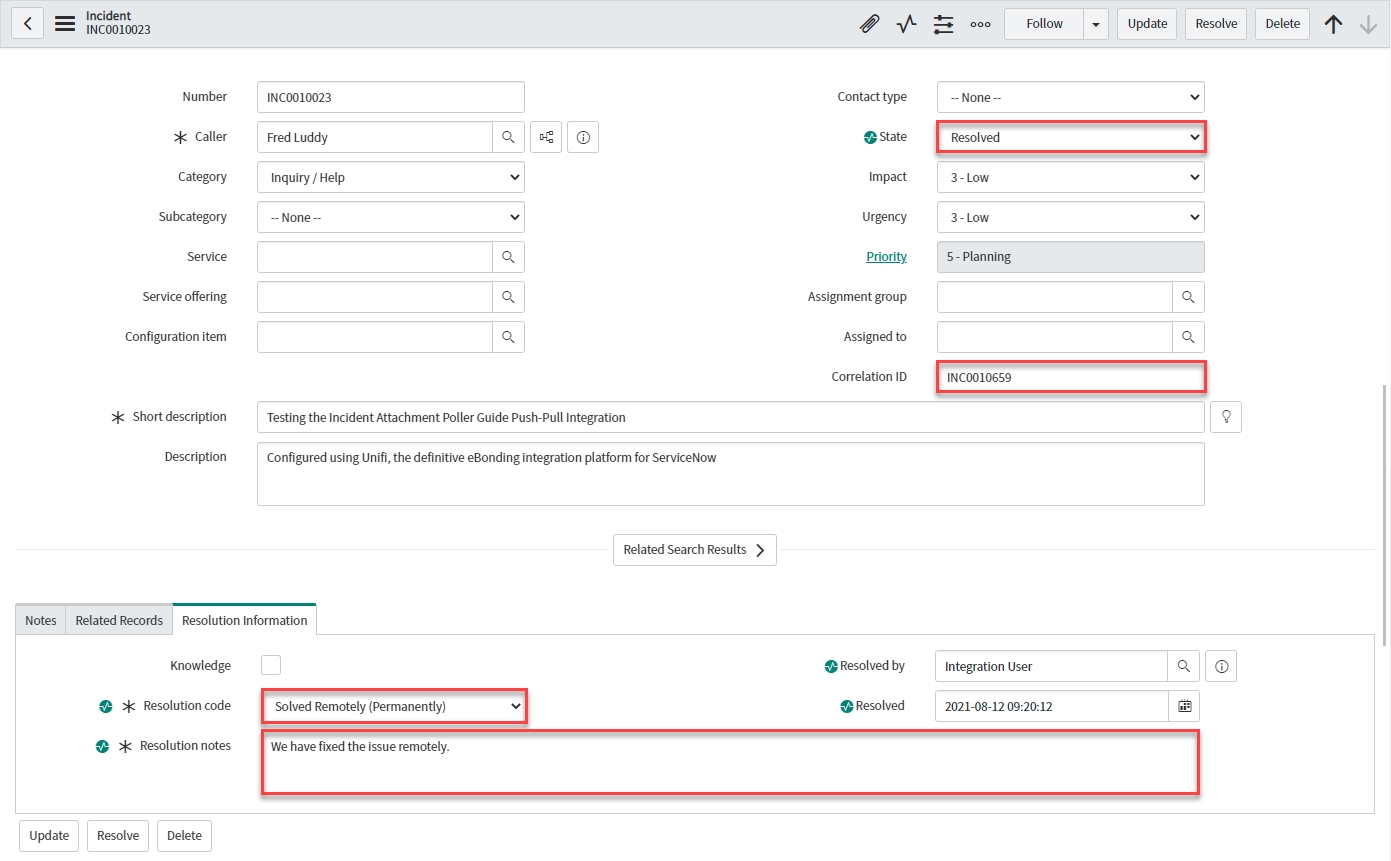
Task: Click the Update button in the header
Action: pyautogui.click(x=1147, y=24)
